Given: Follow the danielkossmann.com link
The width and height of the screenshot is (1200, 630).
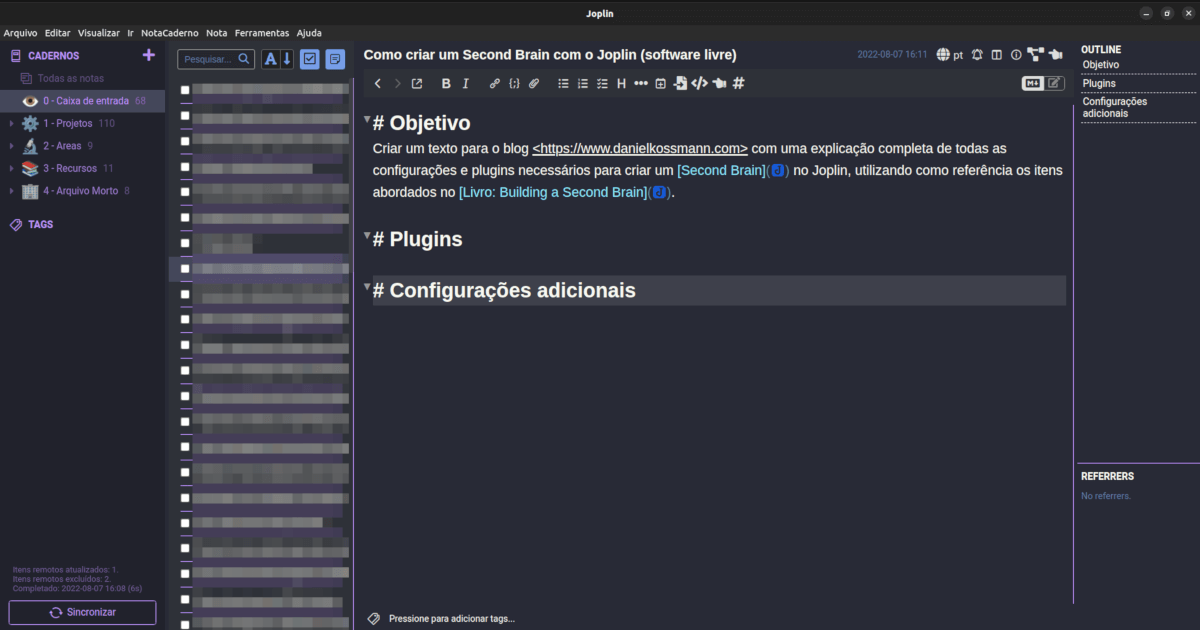Looking at the screenshot, I should 640,148.
